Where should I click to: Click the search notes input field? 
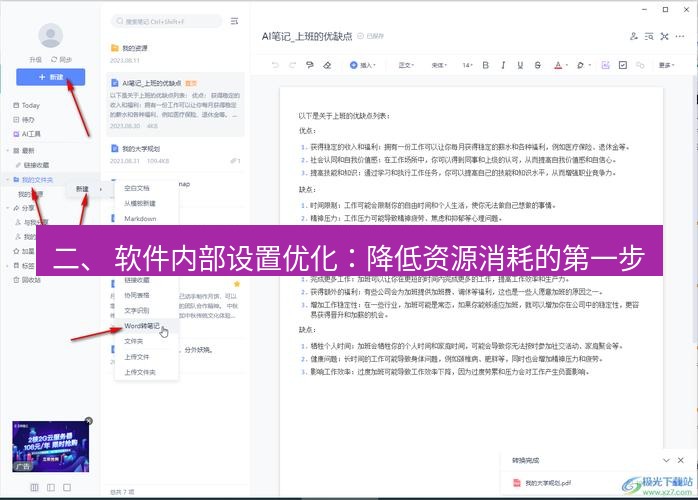(166, 21)
